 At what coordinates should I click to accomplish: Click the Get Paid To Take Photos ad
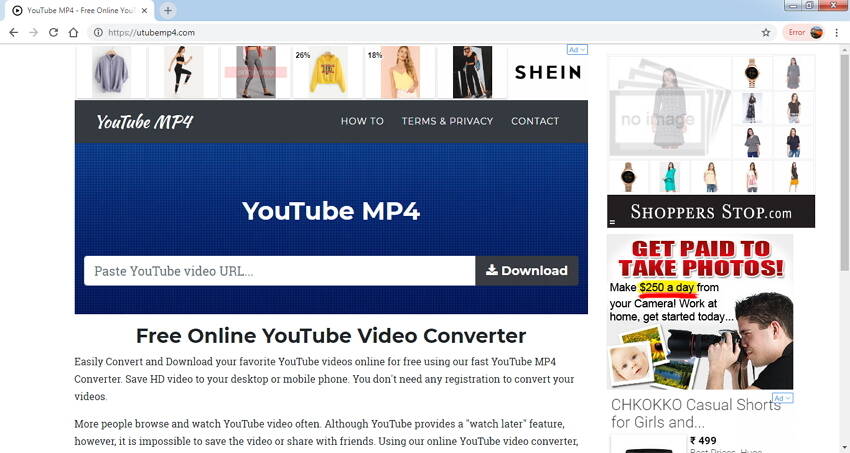(x=700, y=312)
